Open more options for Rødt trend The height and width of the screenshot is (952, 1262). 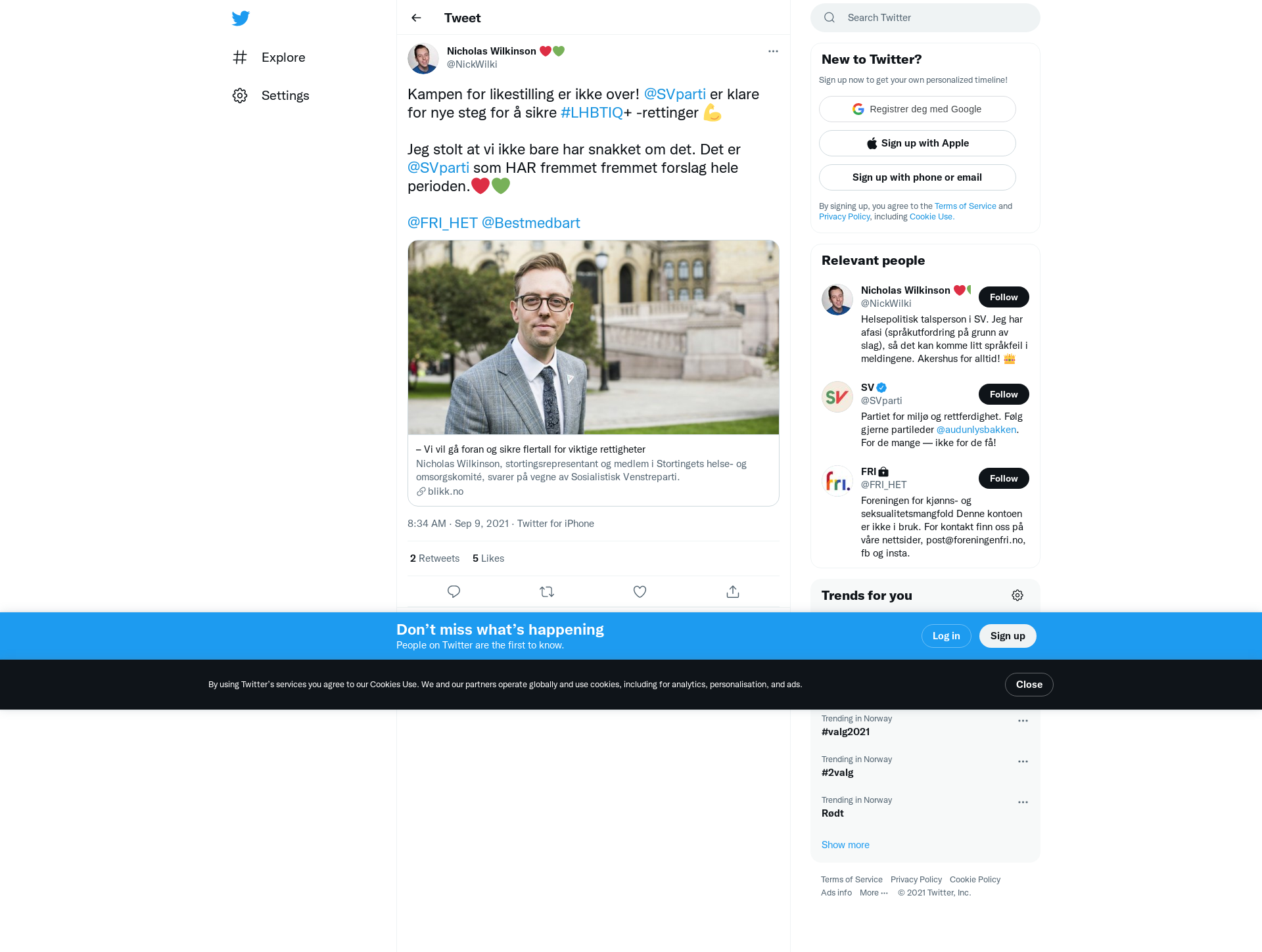pos(1023,802)
